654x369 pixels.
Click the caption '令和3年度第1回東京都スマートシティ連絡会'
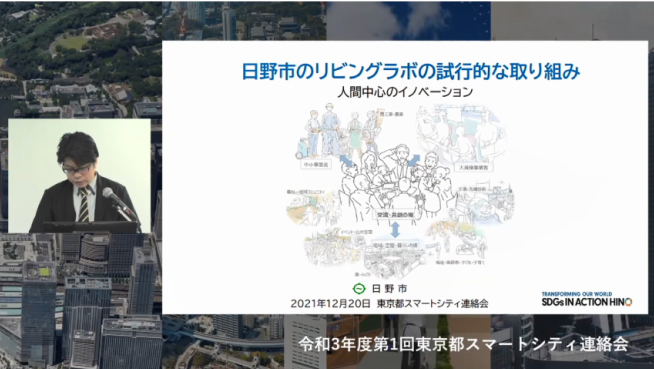pos(463,344)
